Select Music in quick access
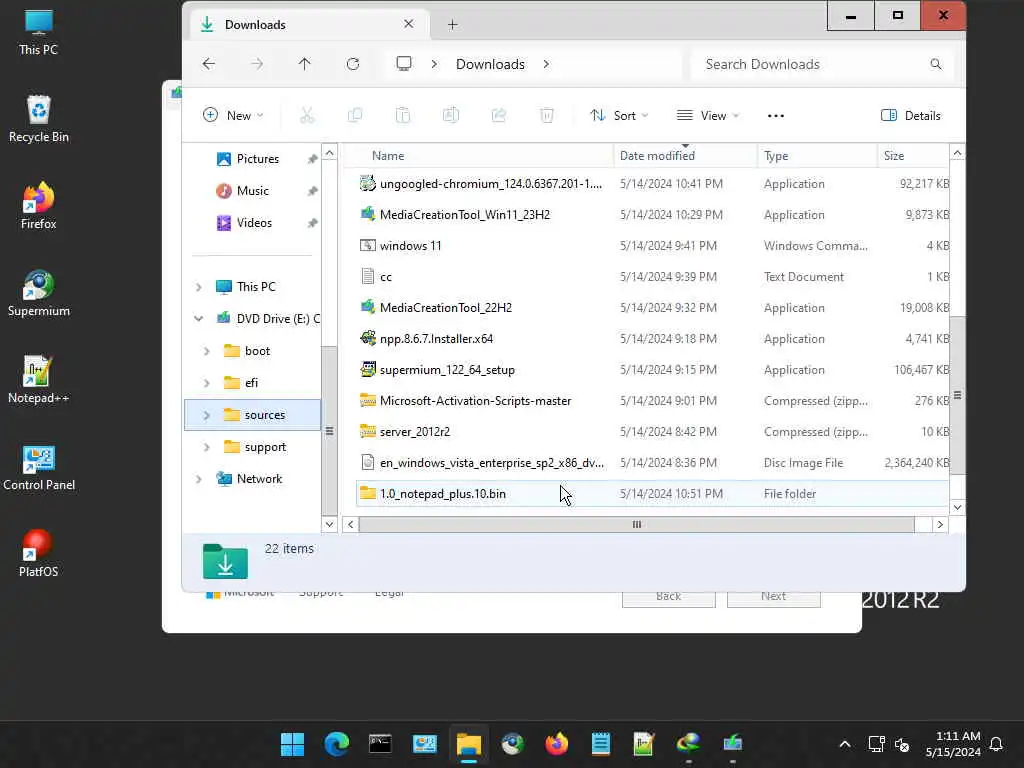1024x768 pixels. [x=252, y=191]
